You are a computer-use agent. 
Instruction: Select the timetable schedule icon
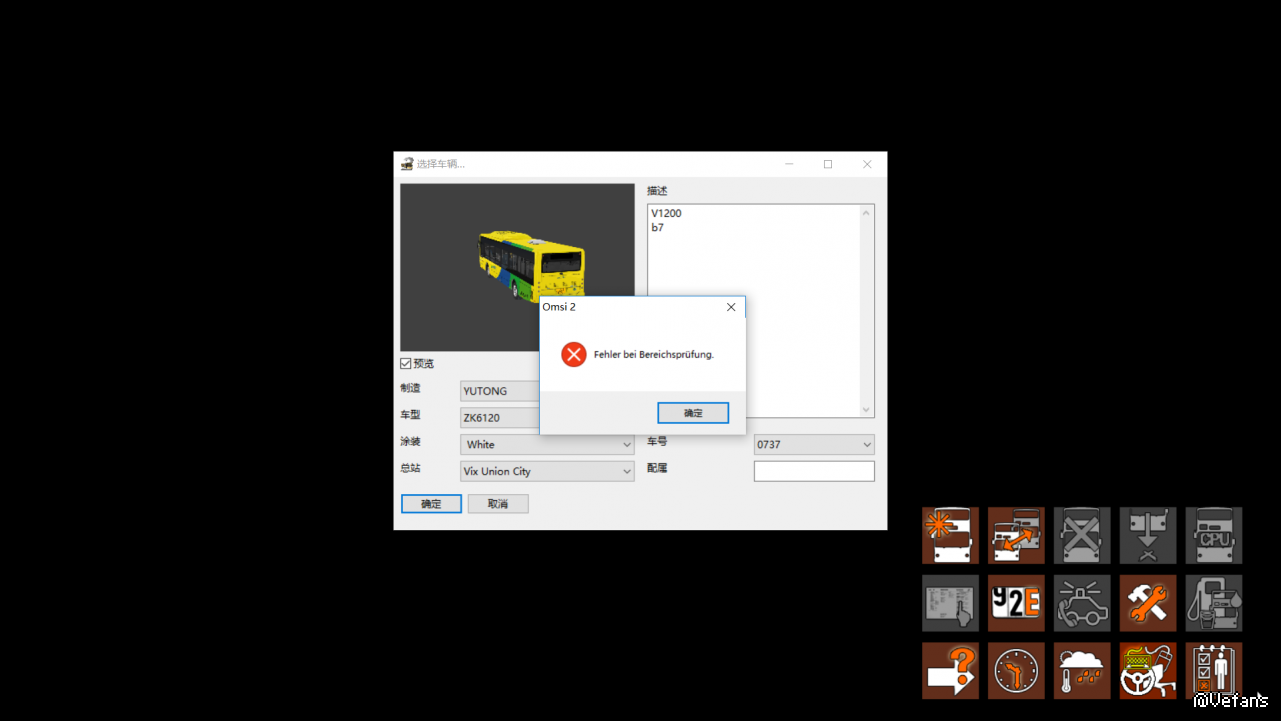click(950, 603)
